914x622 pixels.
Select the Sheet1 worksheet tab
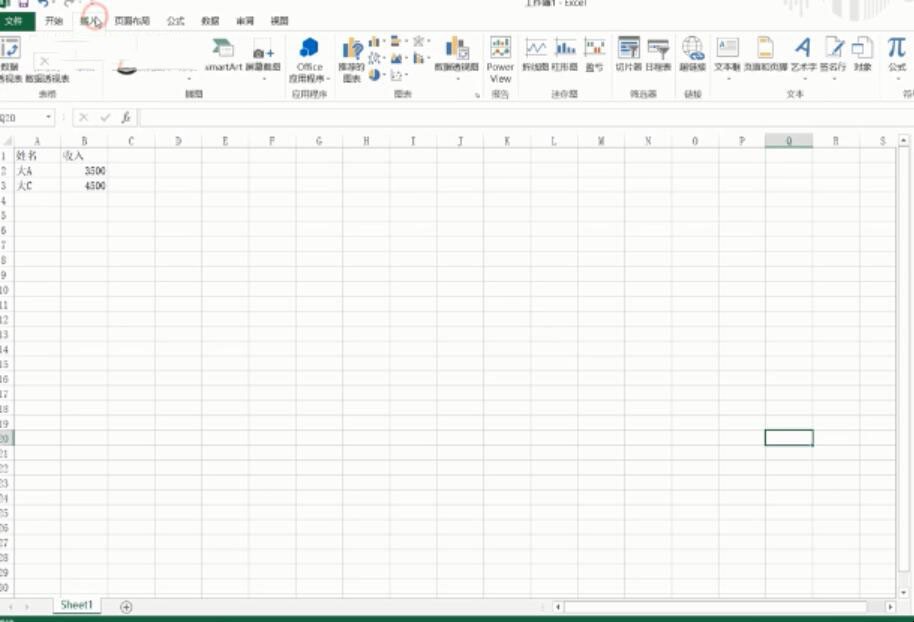tap(77, 605)
